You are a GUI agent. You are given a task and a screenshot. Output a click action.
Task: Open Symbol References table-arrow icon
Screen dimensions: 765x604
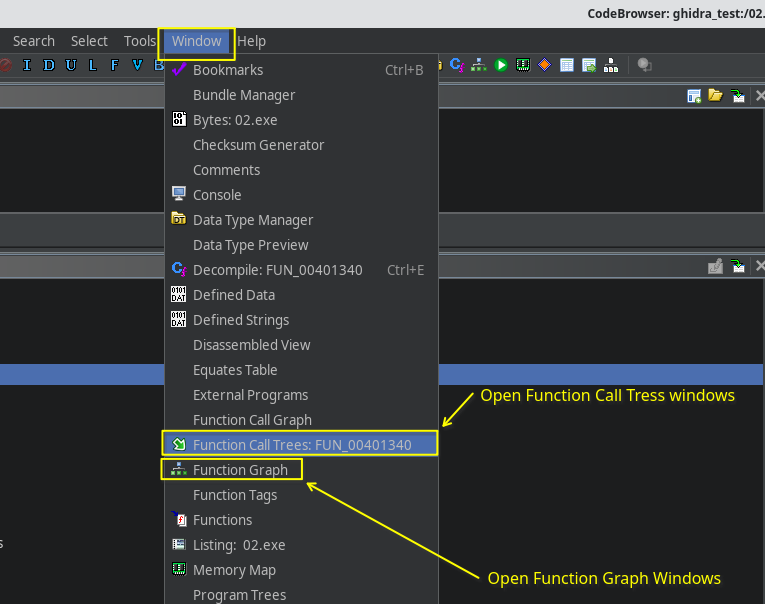pos(589,65)
